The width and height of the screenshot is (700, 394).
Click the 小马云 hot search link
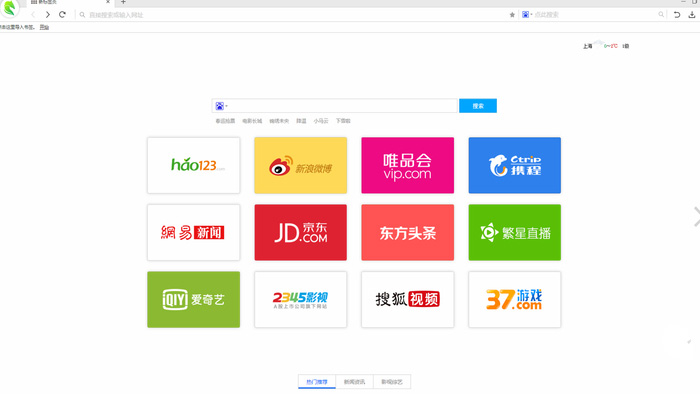[321, 121]
